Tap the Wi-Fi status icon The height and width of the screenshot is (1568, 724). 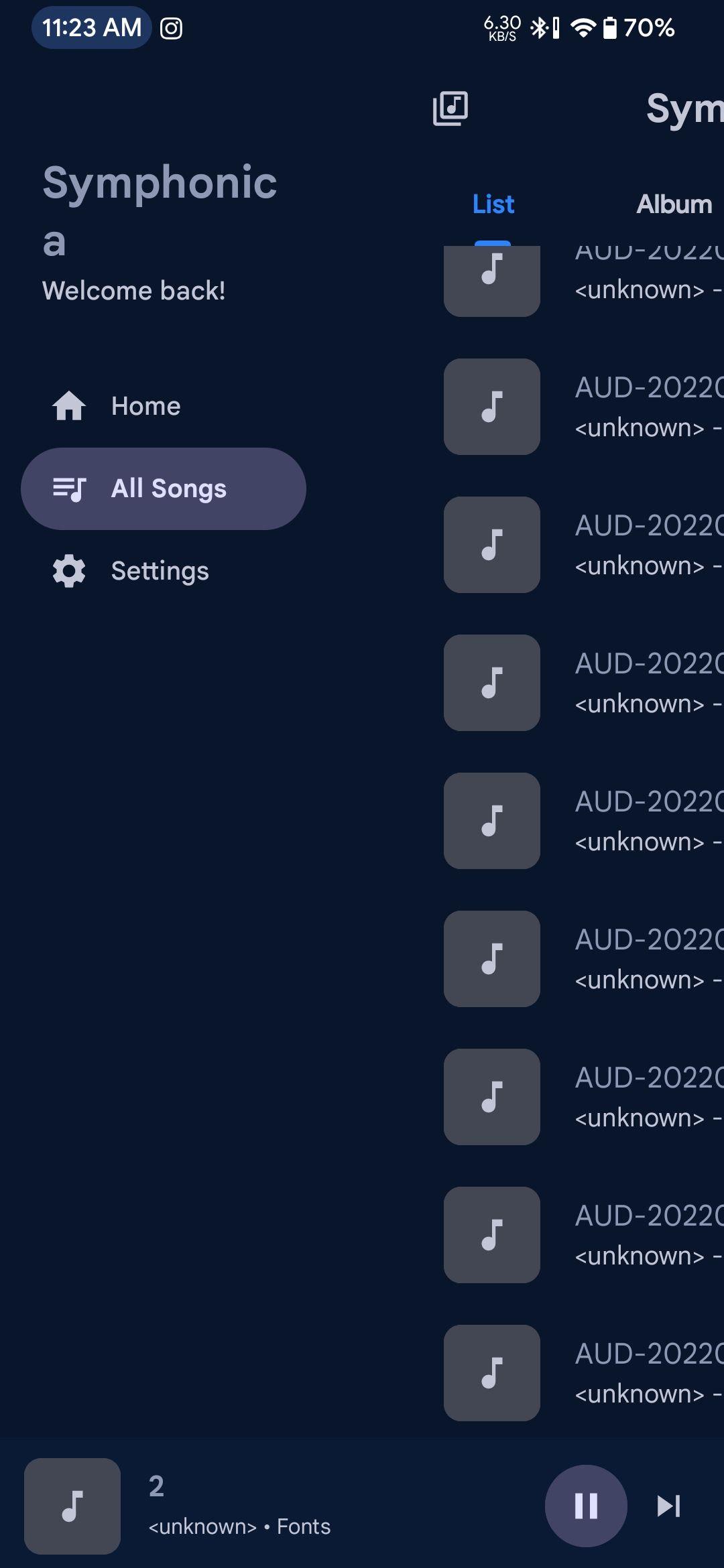tap(583, 27)
